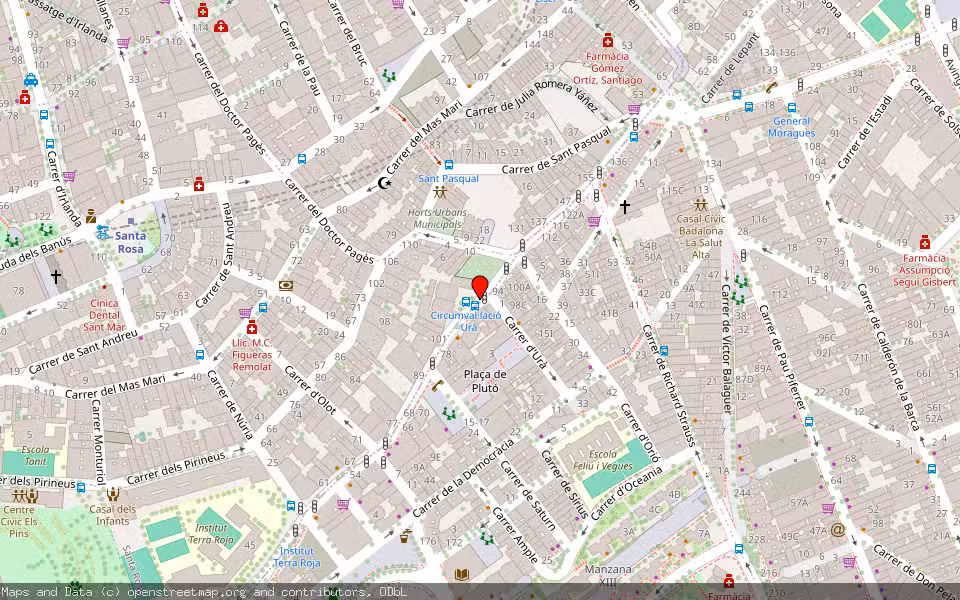
Task: Click the pharmacy icon above Llic. M.C. Figueras Remolat
Action: pyautogui.click(x=251, y=328)
